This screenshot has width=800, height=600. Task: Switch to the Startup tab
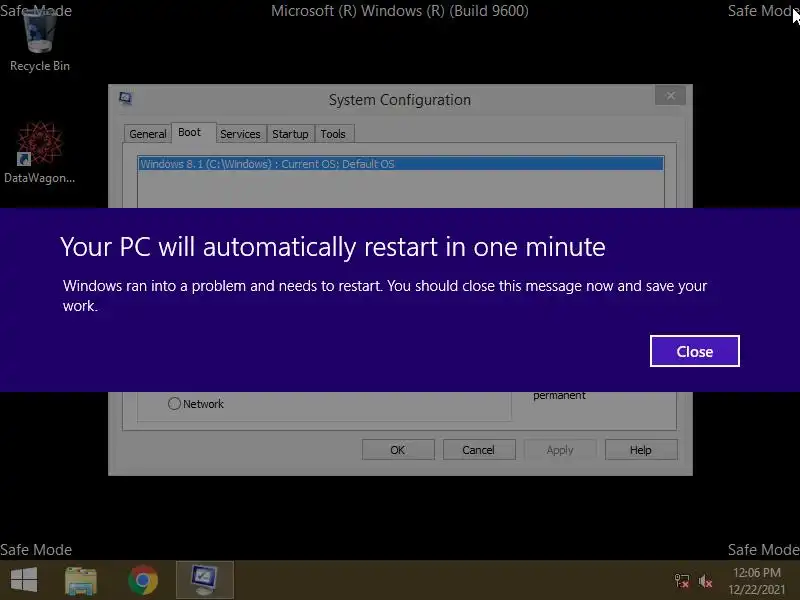coord(290,134)
